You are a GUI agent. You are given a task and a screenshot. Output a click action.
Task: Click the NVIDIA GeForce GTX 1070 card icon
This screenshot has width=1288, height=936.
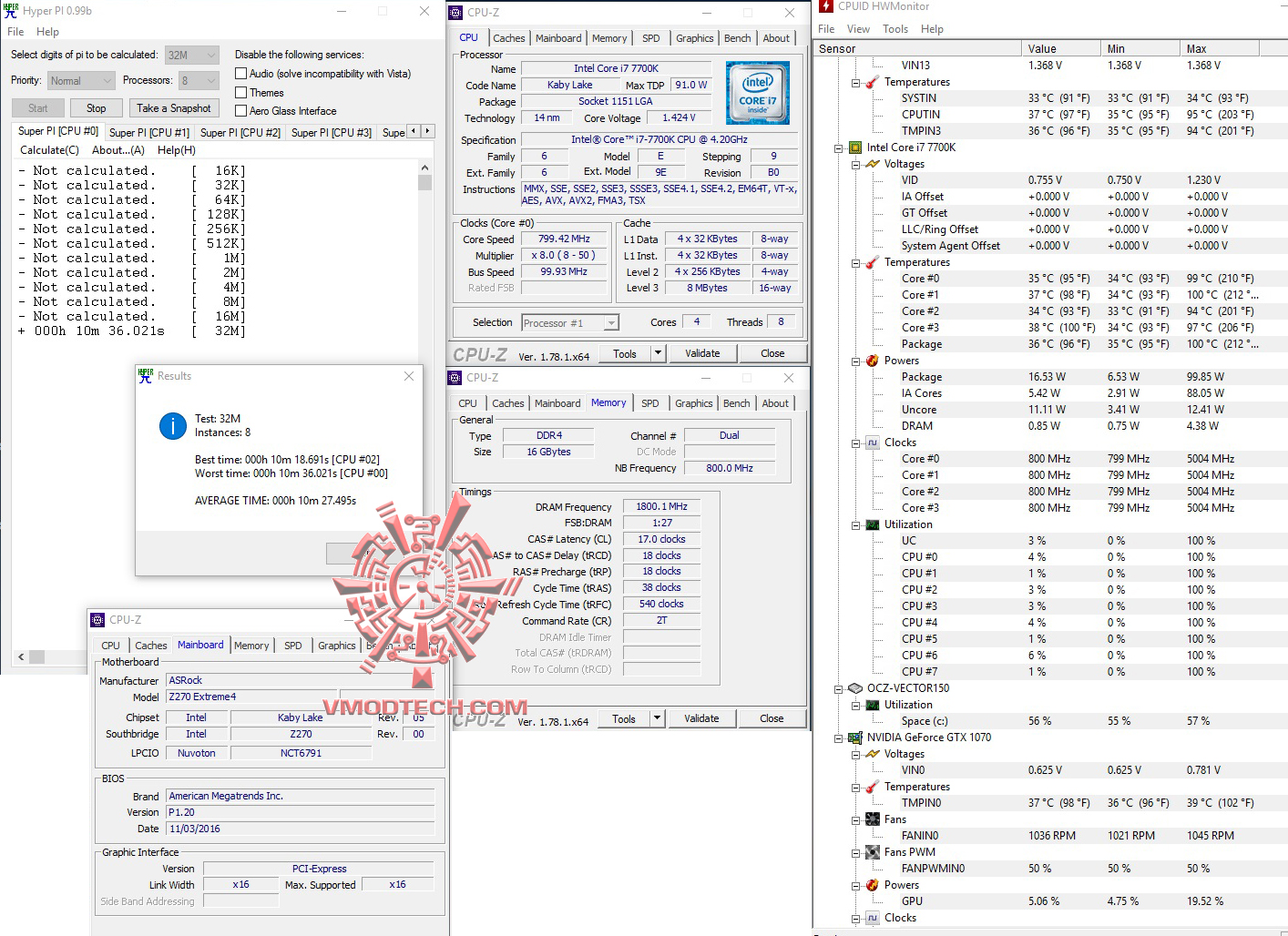(x=855, y=738)
